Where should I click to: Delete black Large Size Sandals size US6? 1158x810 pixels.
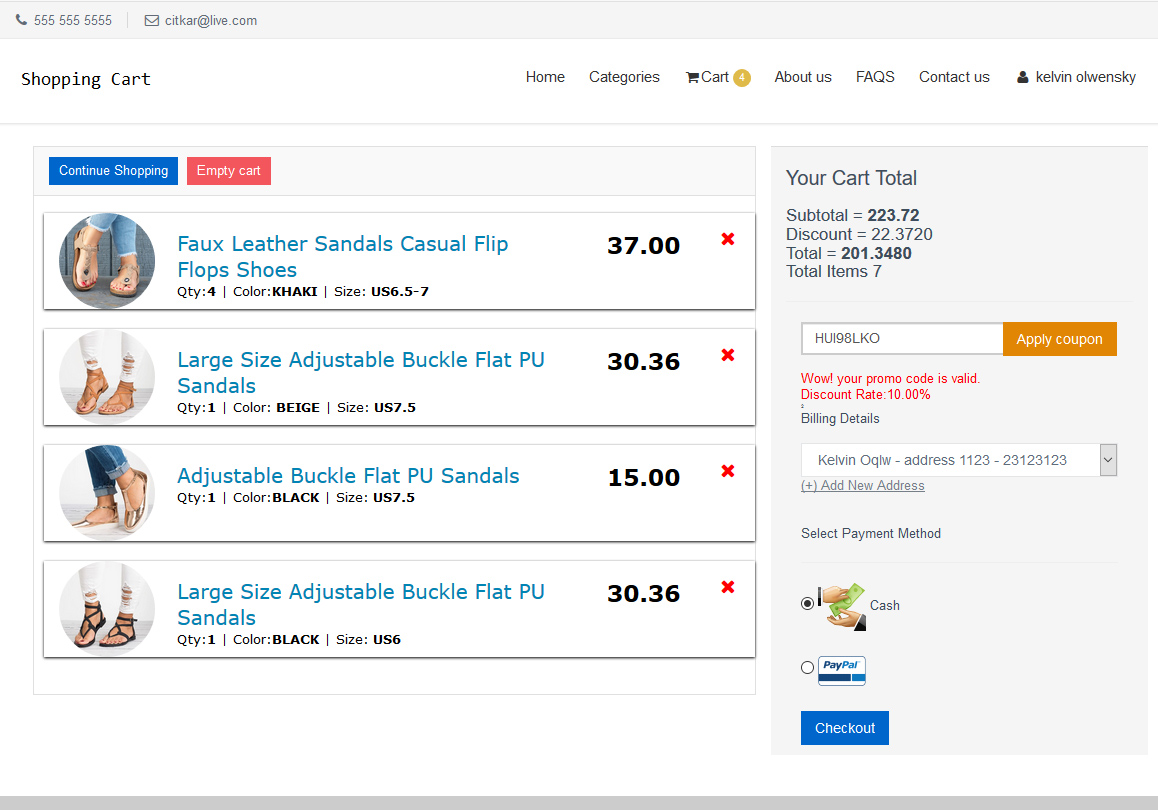click(728, 587)
